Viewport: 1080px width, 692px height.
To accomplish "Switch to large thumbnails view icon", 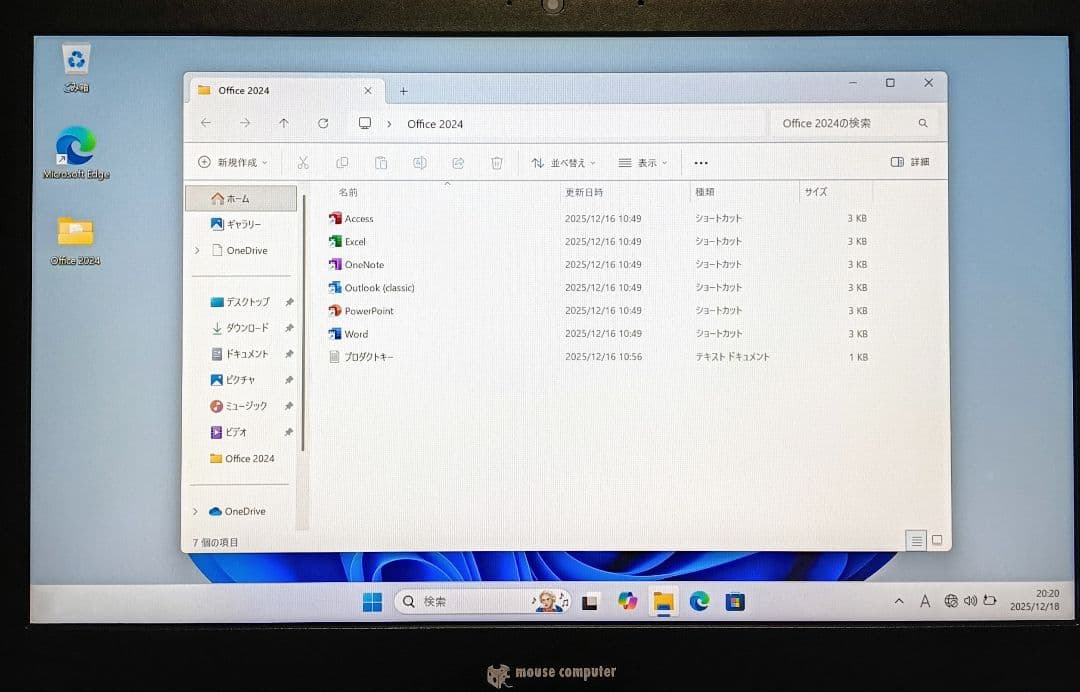I will pyautogui.click(x=937, y=541).
